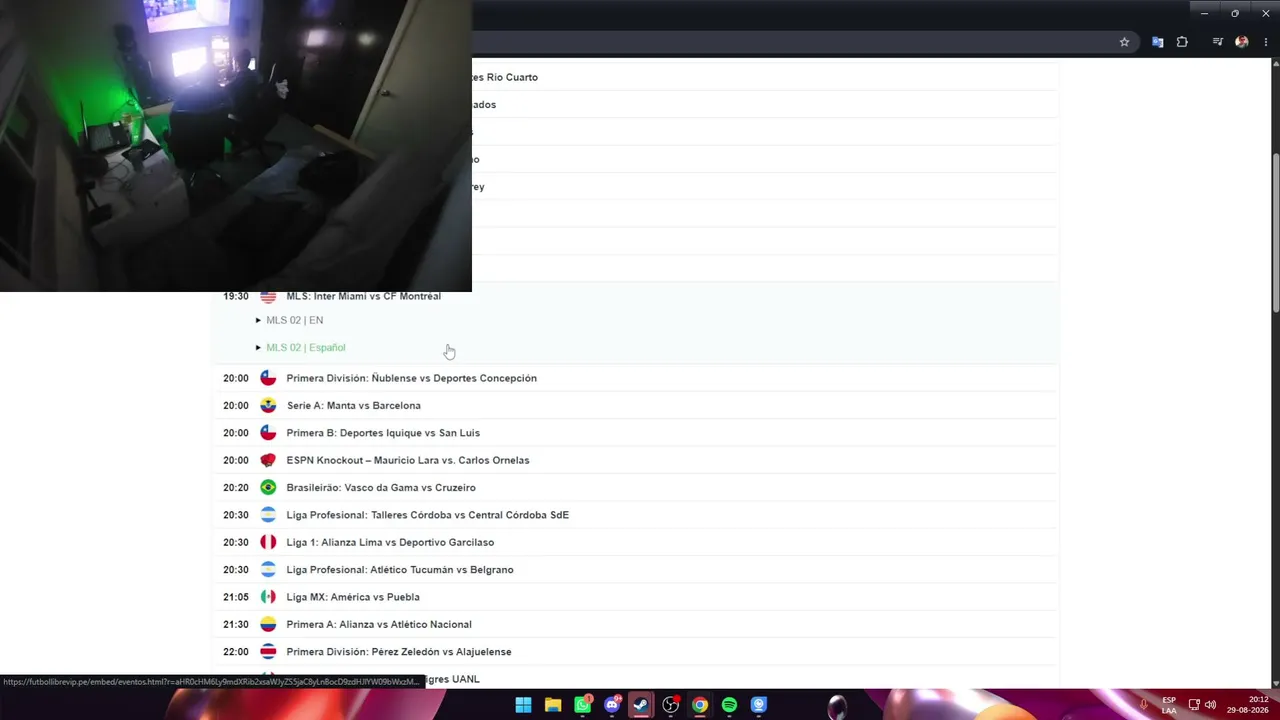This screenshot has height=720, width=1280.
Task: Minimize the Chrome window
Action: pos(1204,13)
